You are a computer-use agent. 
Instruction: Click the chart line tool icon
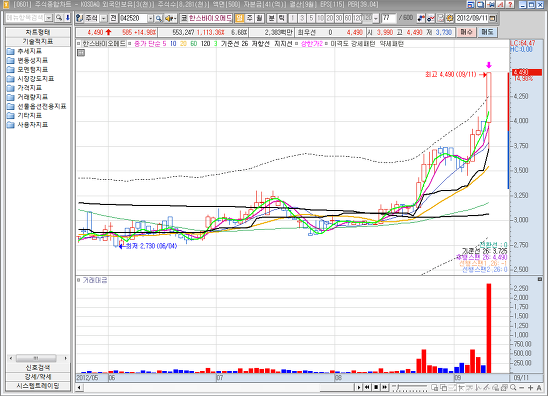pyautogui.click(x=431, y=18)
